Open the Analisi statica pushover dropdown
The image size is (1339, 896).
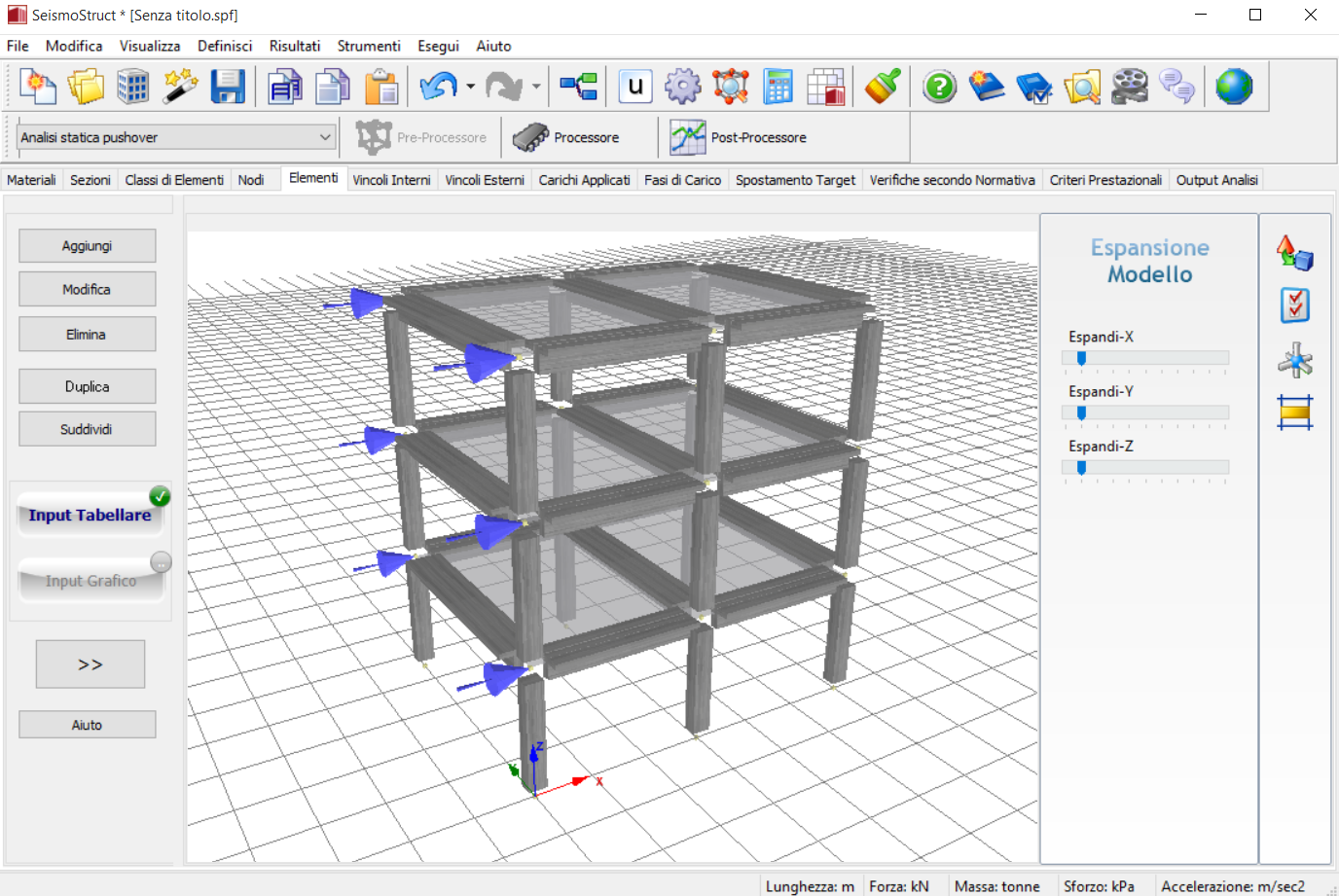point(176,137)
